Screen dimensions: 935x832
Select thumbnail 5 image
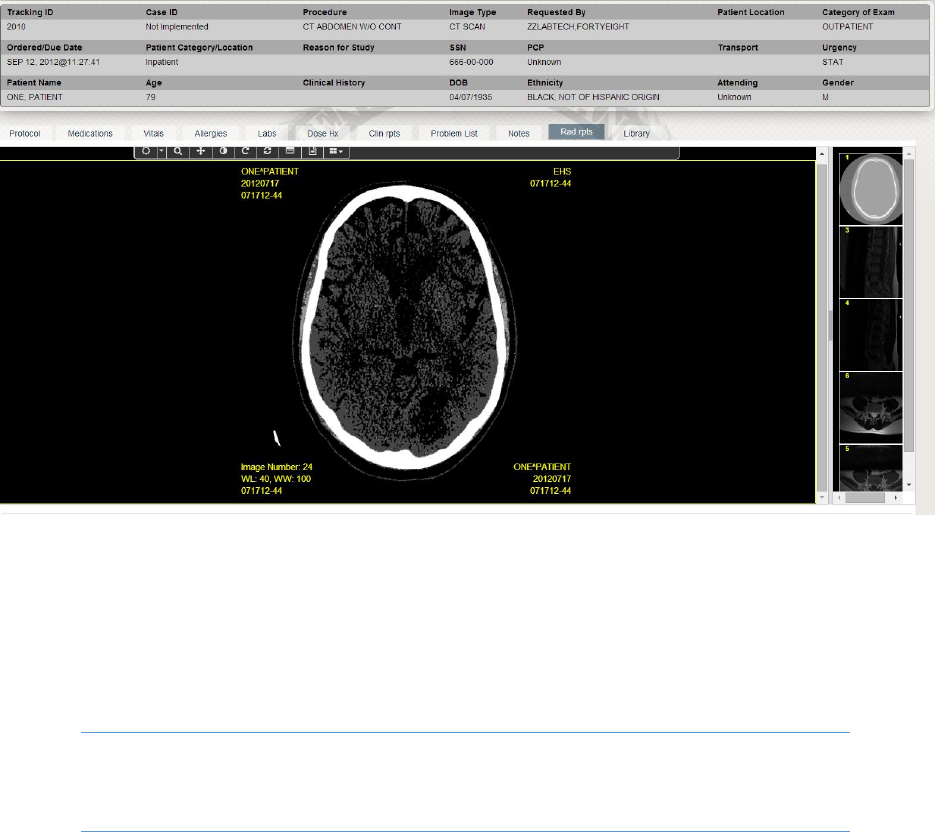(871, 468)
